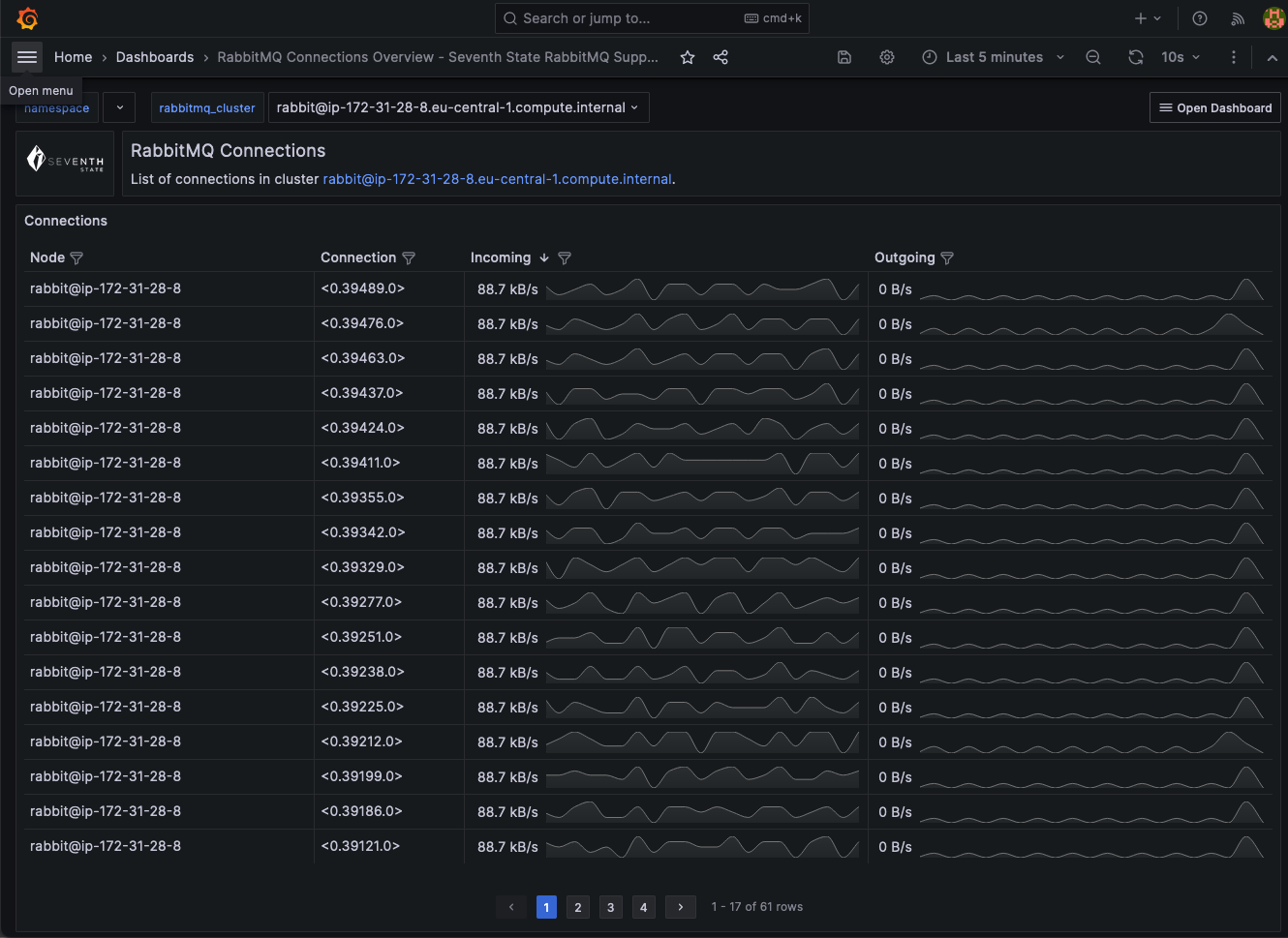Click the Grafana logo icon
The width and height of the screenshot is (1288, 938).
[27, 18]
